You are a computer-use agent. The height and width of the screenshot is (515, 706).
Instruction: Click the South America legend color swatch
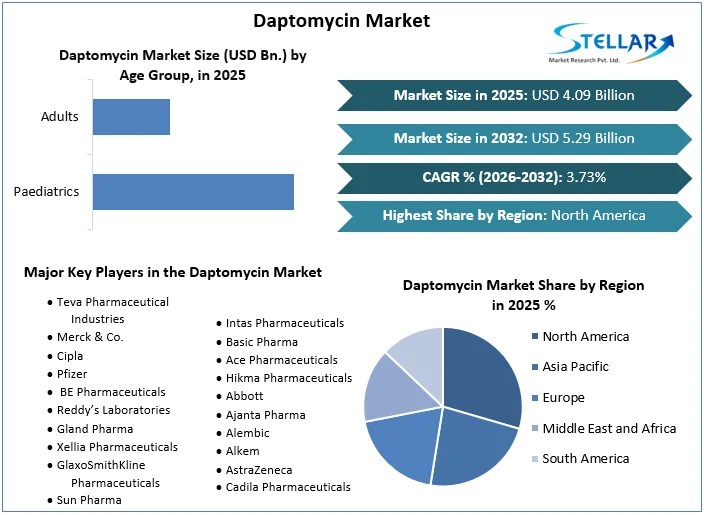click(534, 459)
